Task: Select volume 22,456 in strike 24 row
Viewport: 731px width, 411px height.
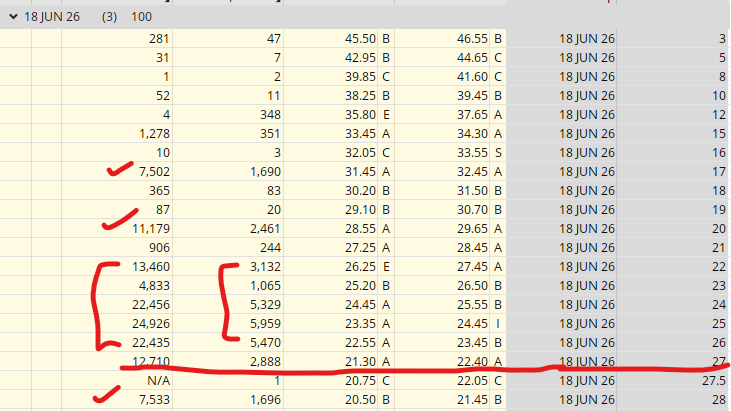Action: coord(151,305)
